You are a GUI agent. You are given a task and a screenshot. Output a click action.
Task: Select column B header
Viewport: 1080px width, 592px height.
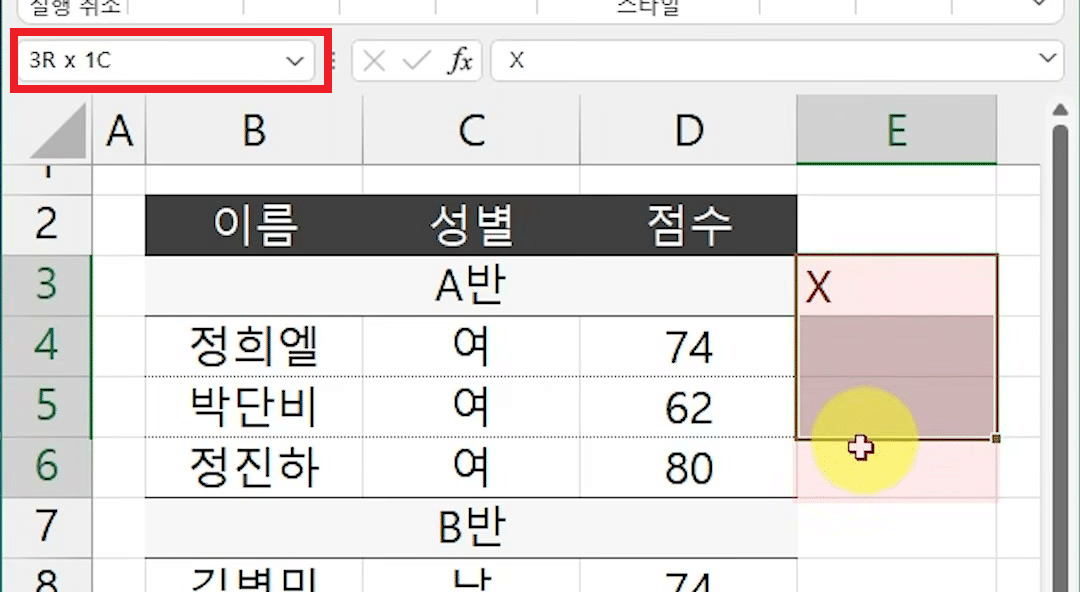[254, 130]
